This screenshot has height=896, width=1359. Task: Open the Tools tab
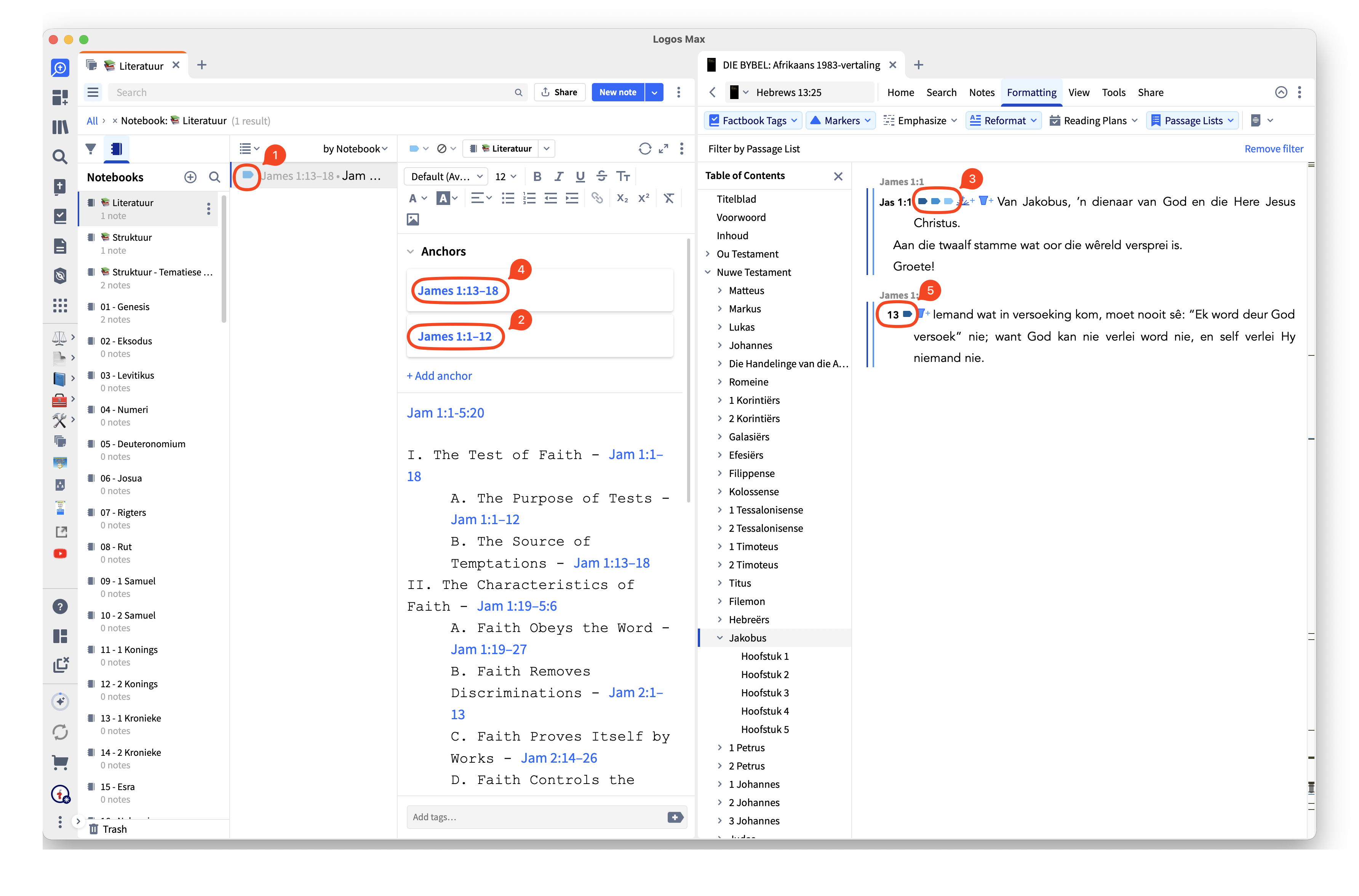coord(1113,93)
